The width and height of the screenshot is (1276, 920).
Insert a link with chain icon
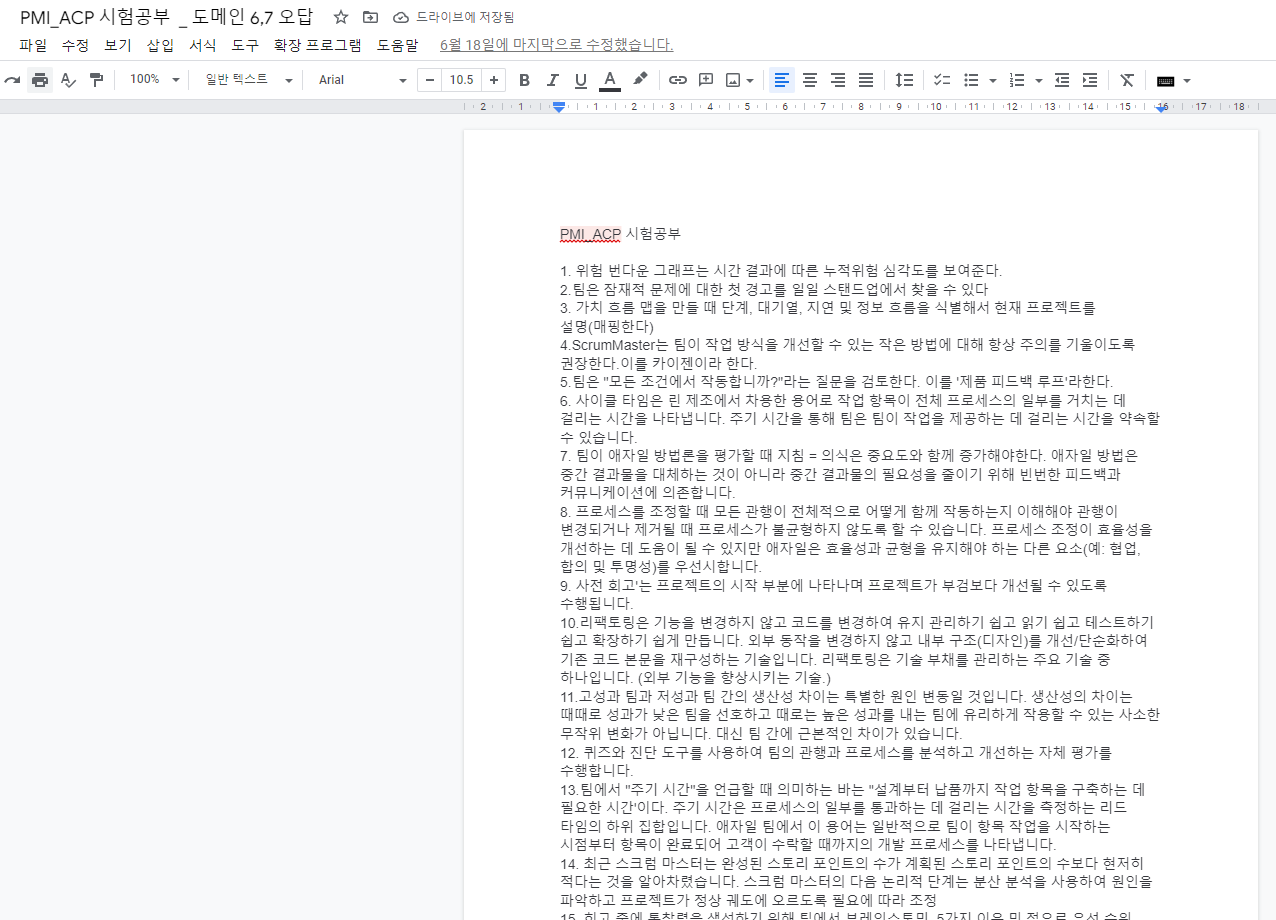(678, 80)
